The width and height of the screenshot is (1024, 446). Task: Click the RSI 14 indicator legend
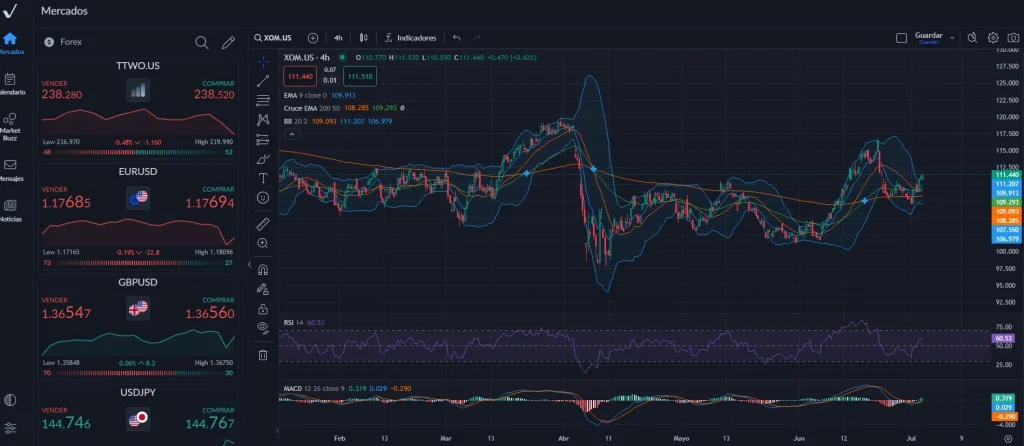293,323
